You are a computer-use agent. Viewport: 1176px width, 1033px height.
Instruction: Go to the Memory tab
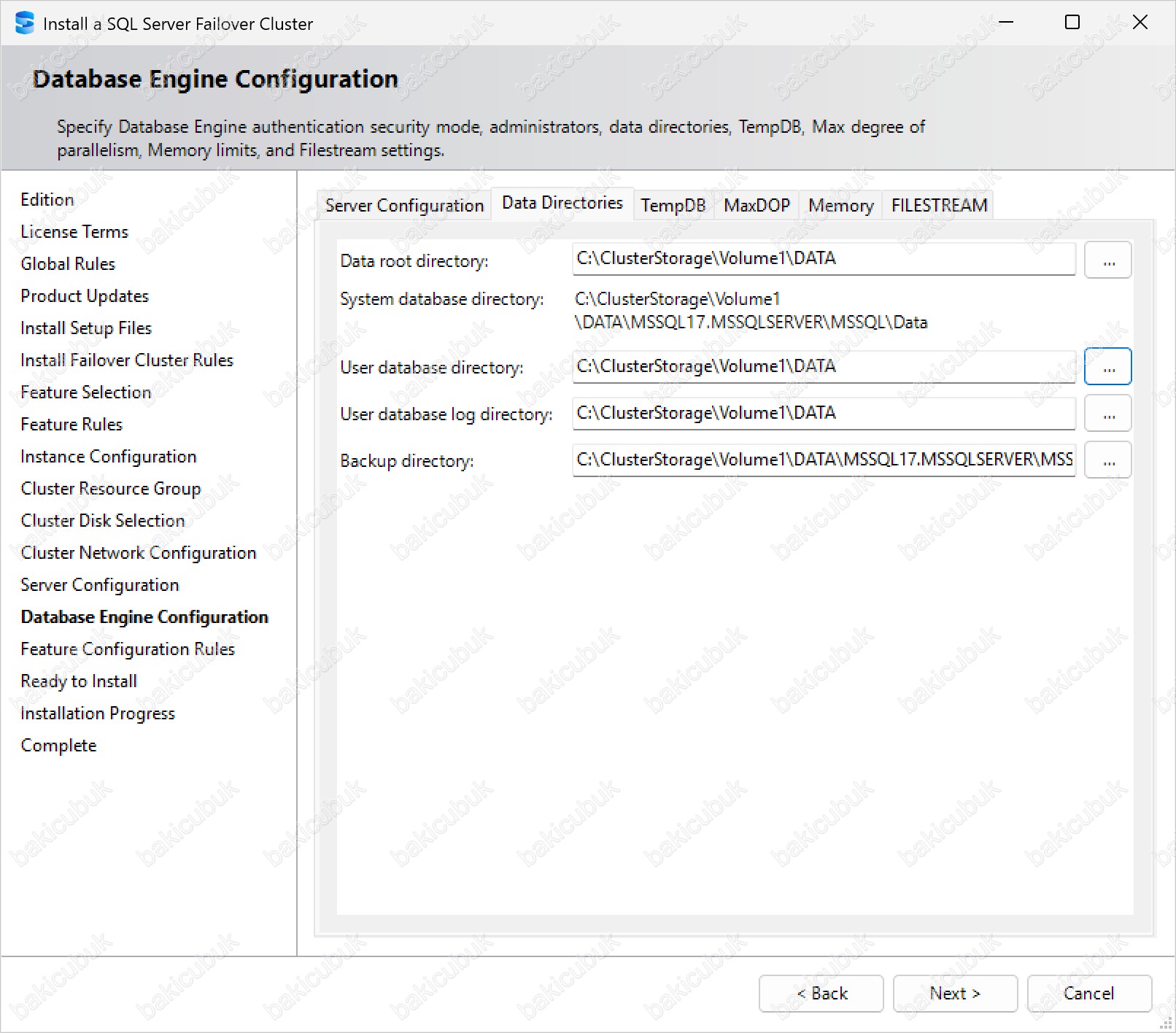840,206
